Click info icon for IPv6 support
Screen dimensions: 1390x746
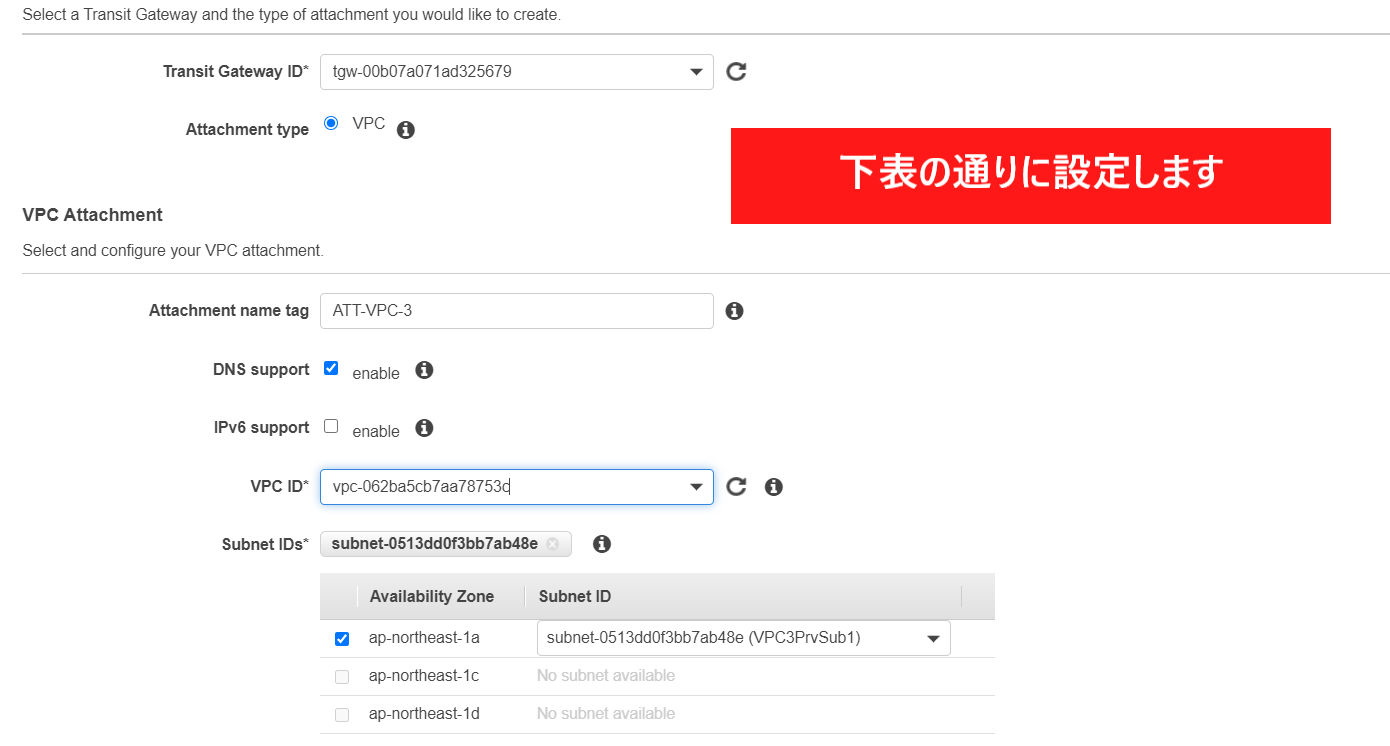tap(424, 428)
